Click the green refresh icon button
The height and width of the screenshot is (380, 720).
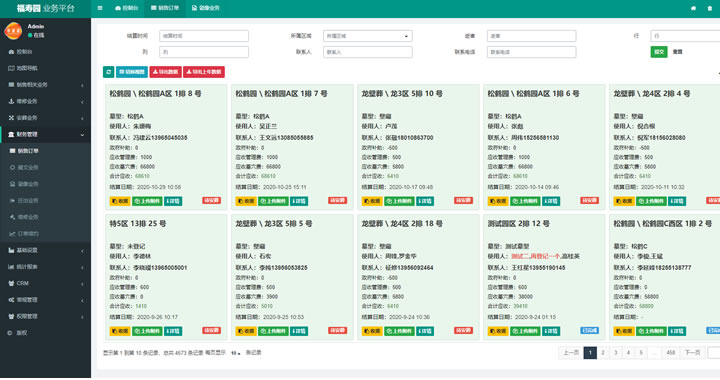108,72
